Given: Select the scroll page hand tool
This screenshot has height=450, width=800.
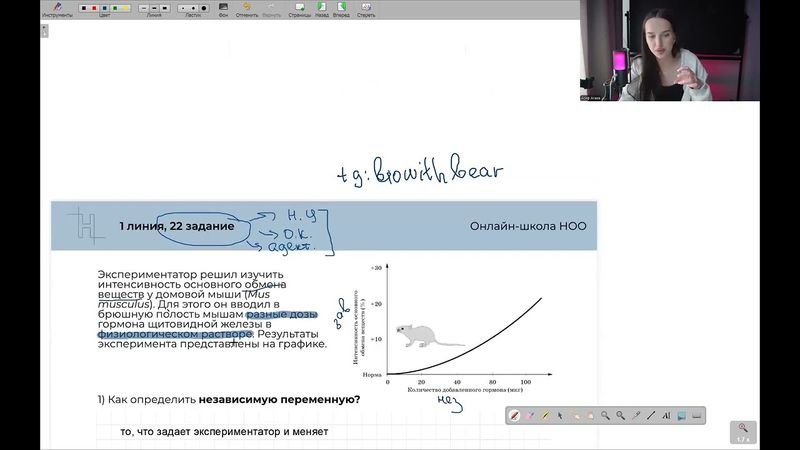Looking at the screenshot, I should click(590, 416).
